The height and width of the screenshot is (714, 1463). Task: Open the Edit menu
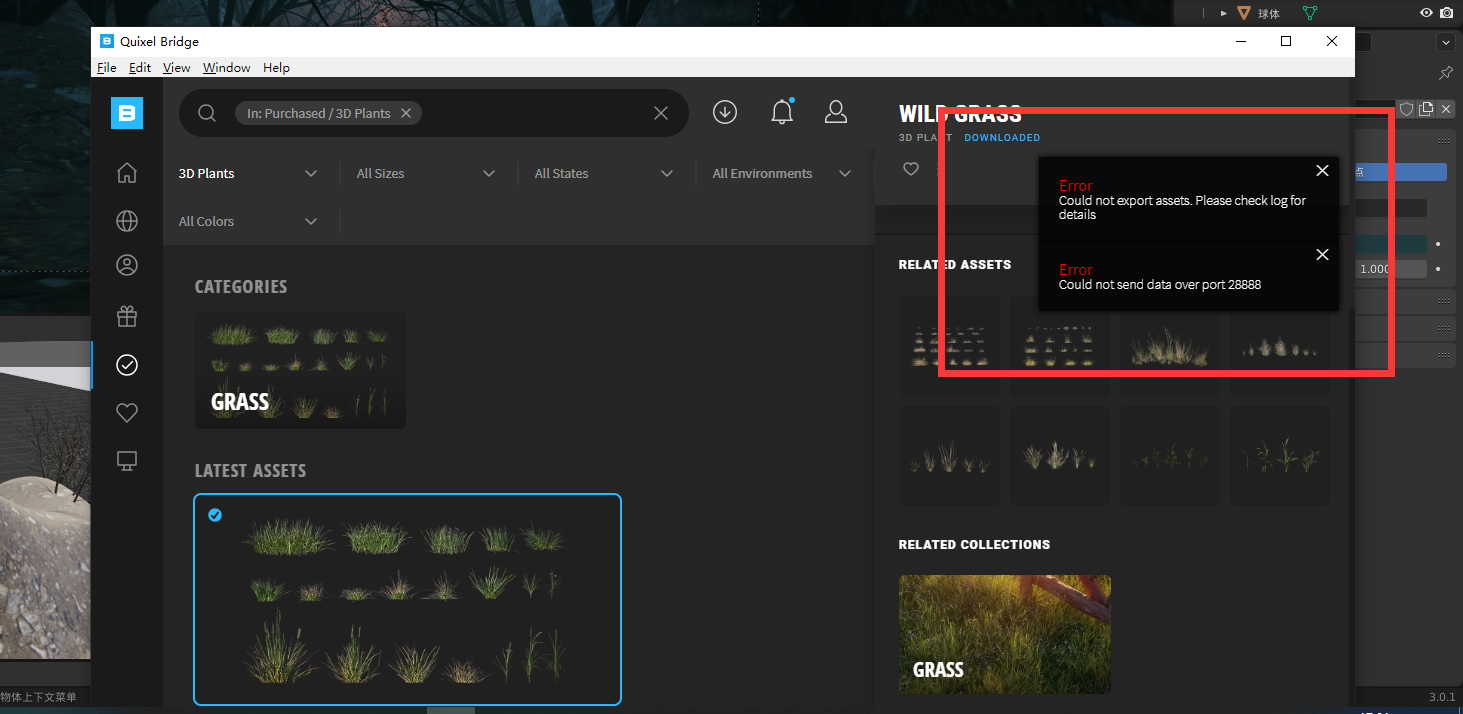140,67
